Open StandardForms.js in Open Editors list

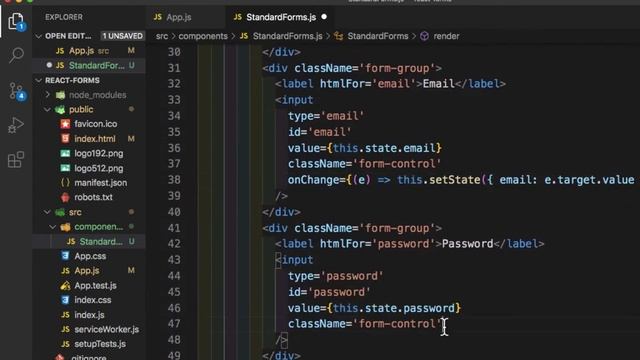89,66
